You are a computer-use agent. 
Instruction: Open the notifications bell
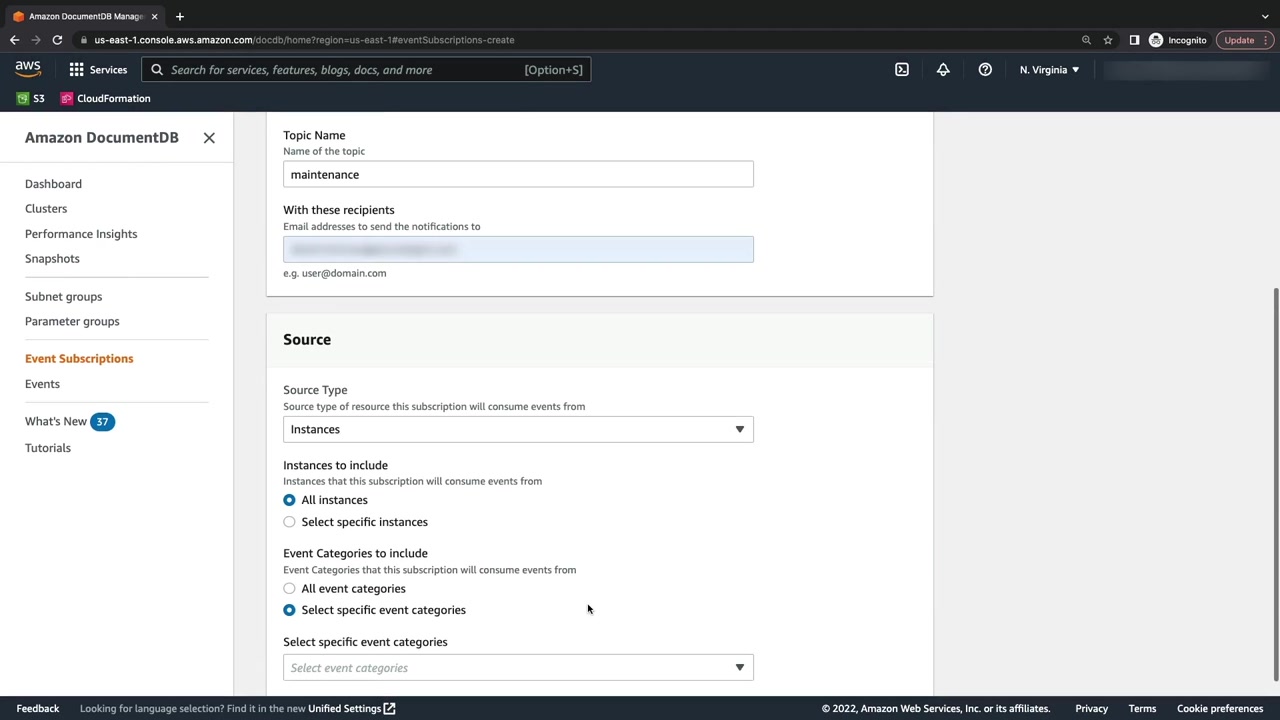943,70
